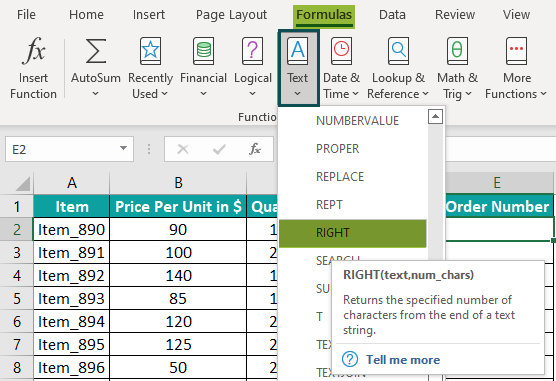Click the function list scroll up arrow
556x381 pixels.
(435, 116)
